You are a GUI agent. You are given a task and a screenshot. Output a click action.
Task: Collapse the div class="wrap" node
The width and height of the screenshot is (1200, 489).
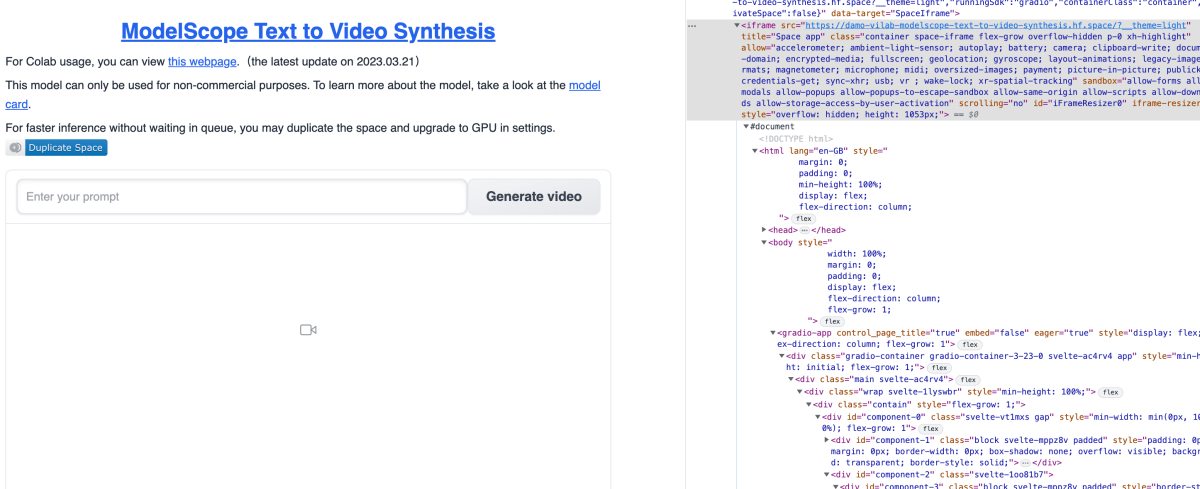click(800, 391)
